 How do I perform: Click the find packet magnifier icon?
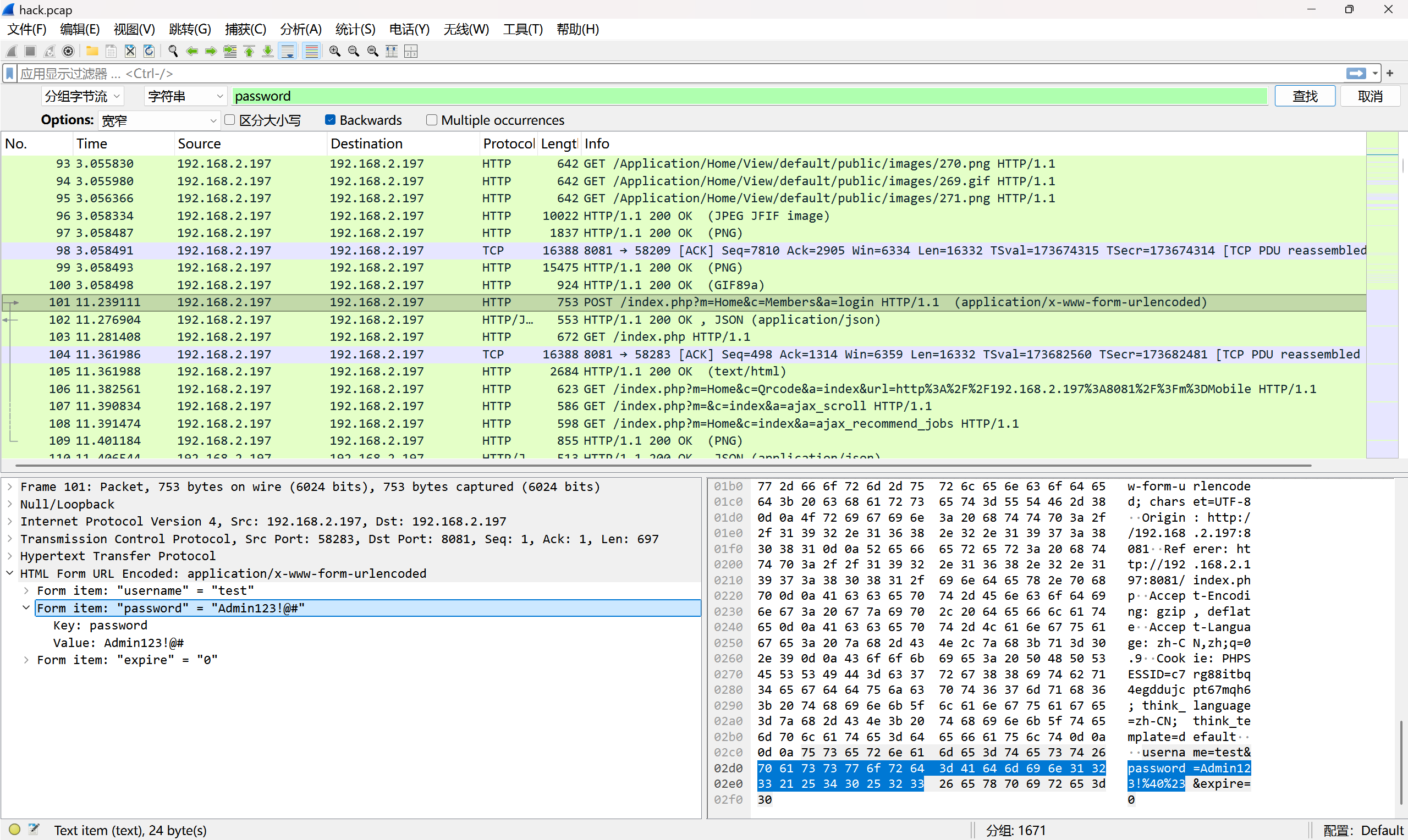[173, 51]
